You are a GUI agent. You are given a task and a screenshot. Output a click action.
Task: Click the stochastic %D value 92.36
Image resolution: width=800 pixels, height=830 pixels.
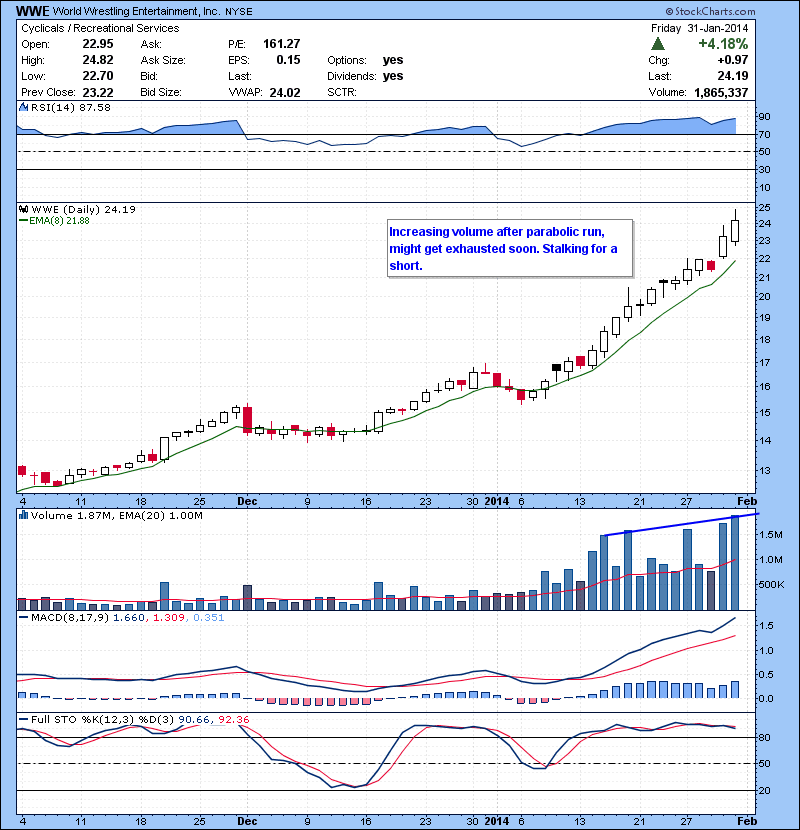(233, 719)
